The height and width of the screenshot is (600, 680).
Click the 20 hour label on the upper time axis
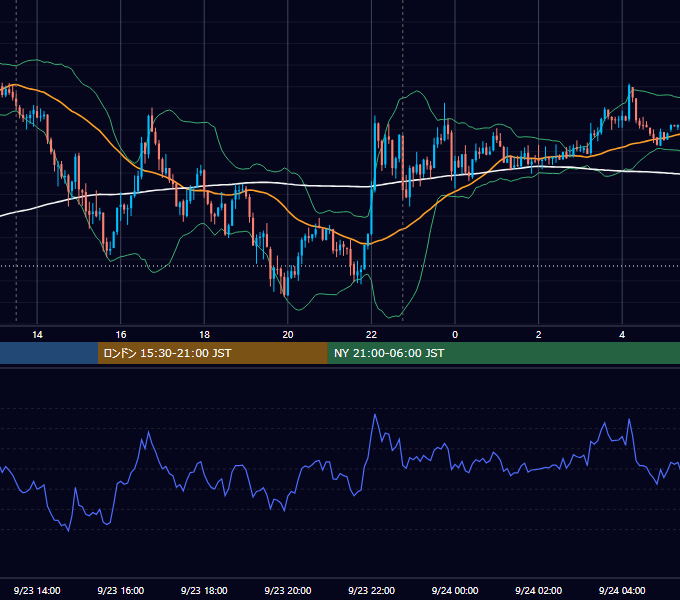pos(288,335)
